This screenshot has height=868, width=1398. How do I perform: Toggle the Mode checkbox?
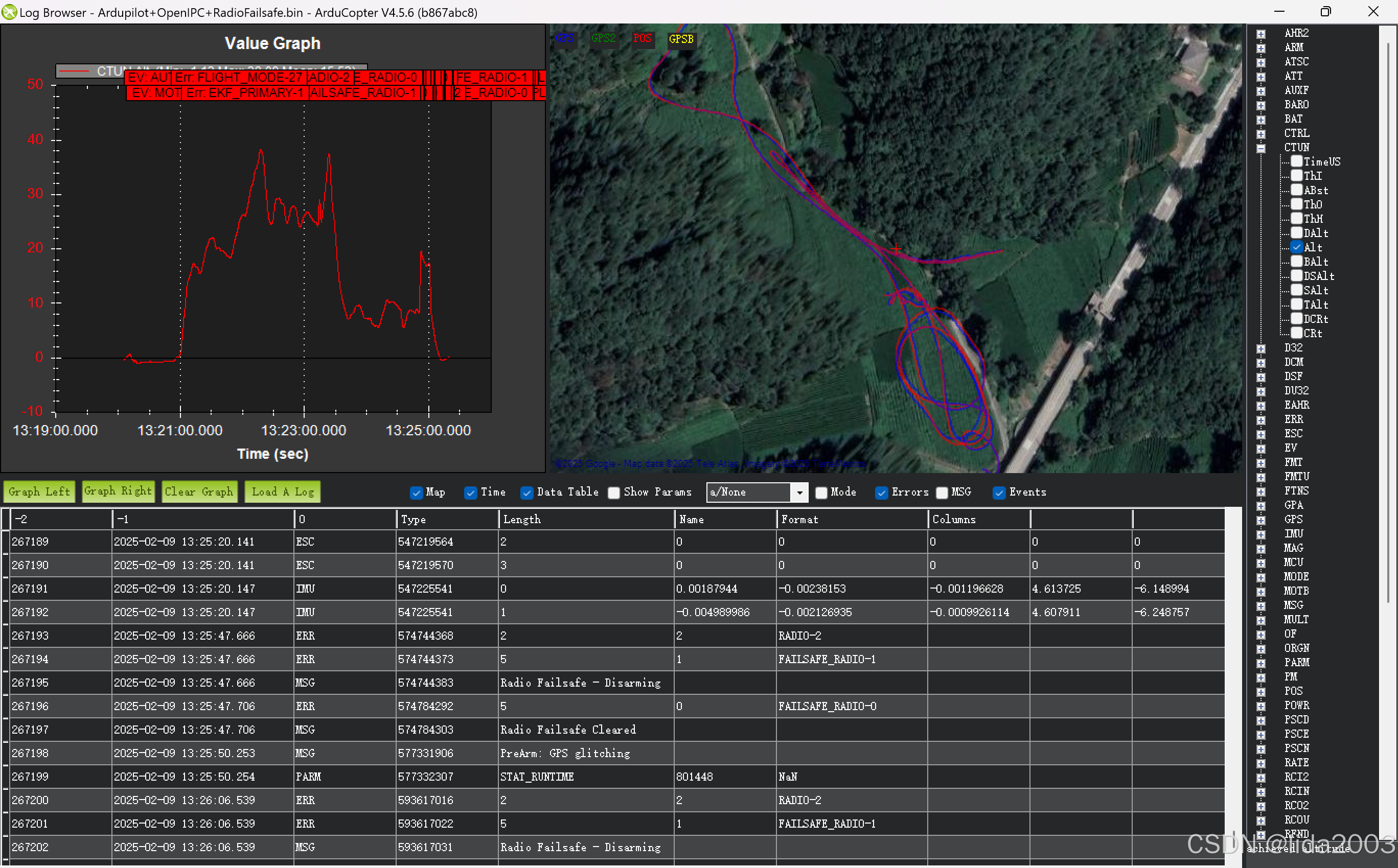821,492
